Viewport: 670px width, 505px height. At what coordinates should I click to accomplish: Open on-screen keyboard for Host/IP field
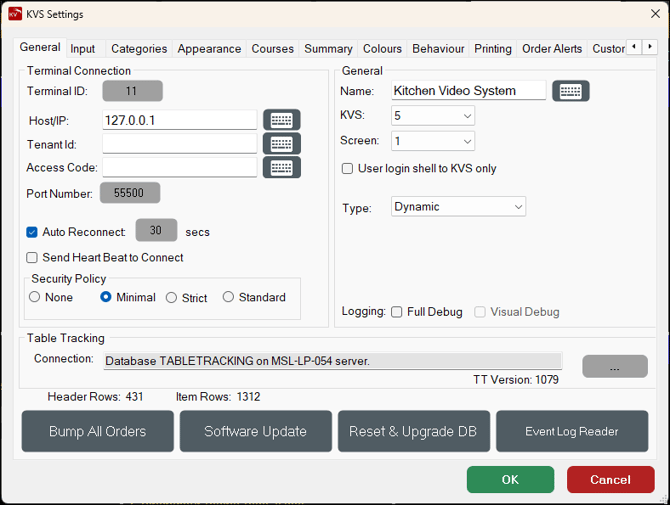pos(282,120)
